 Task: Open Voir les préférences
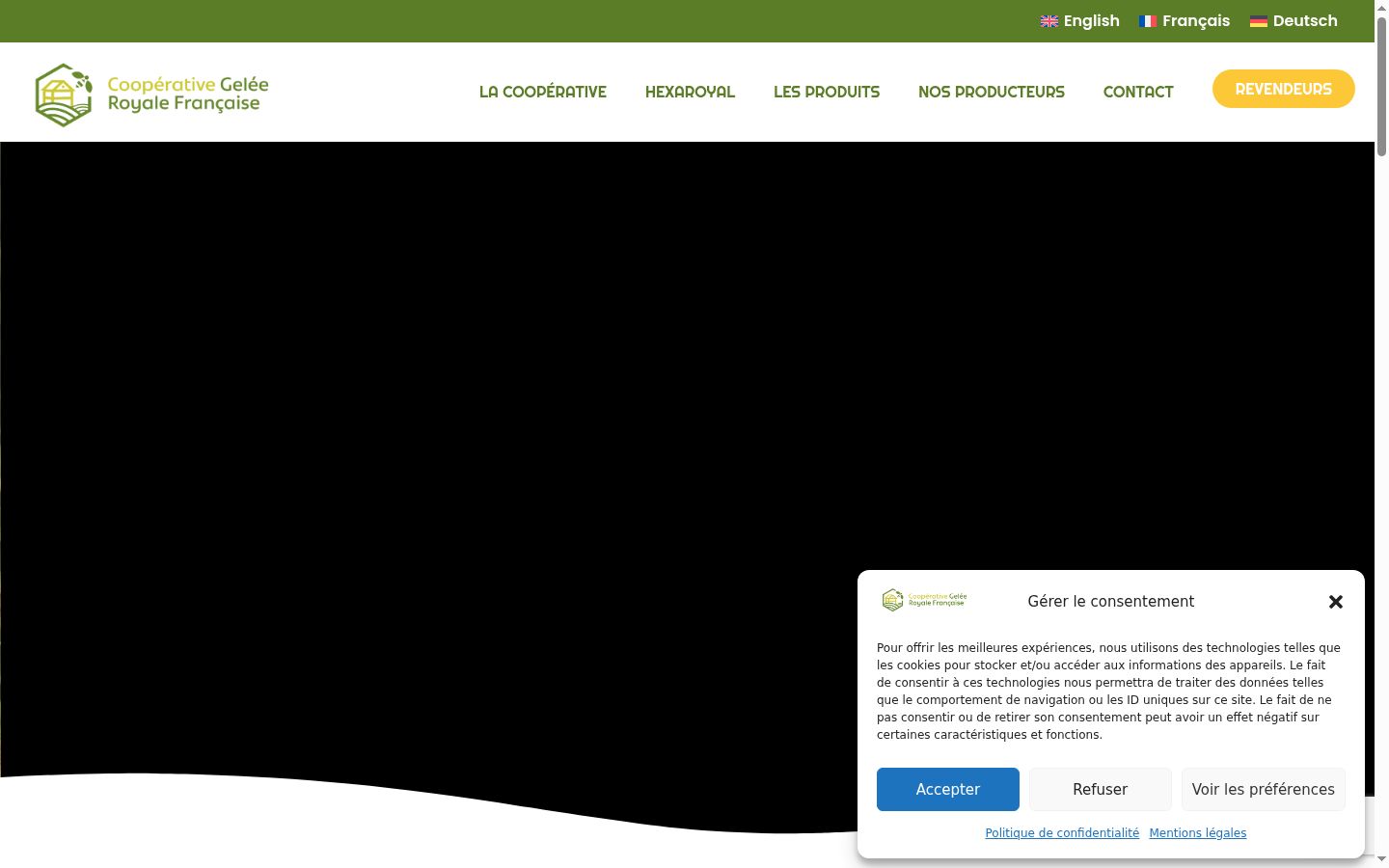pos(1264,789)
